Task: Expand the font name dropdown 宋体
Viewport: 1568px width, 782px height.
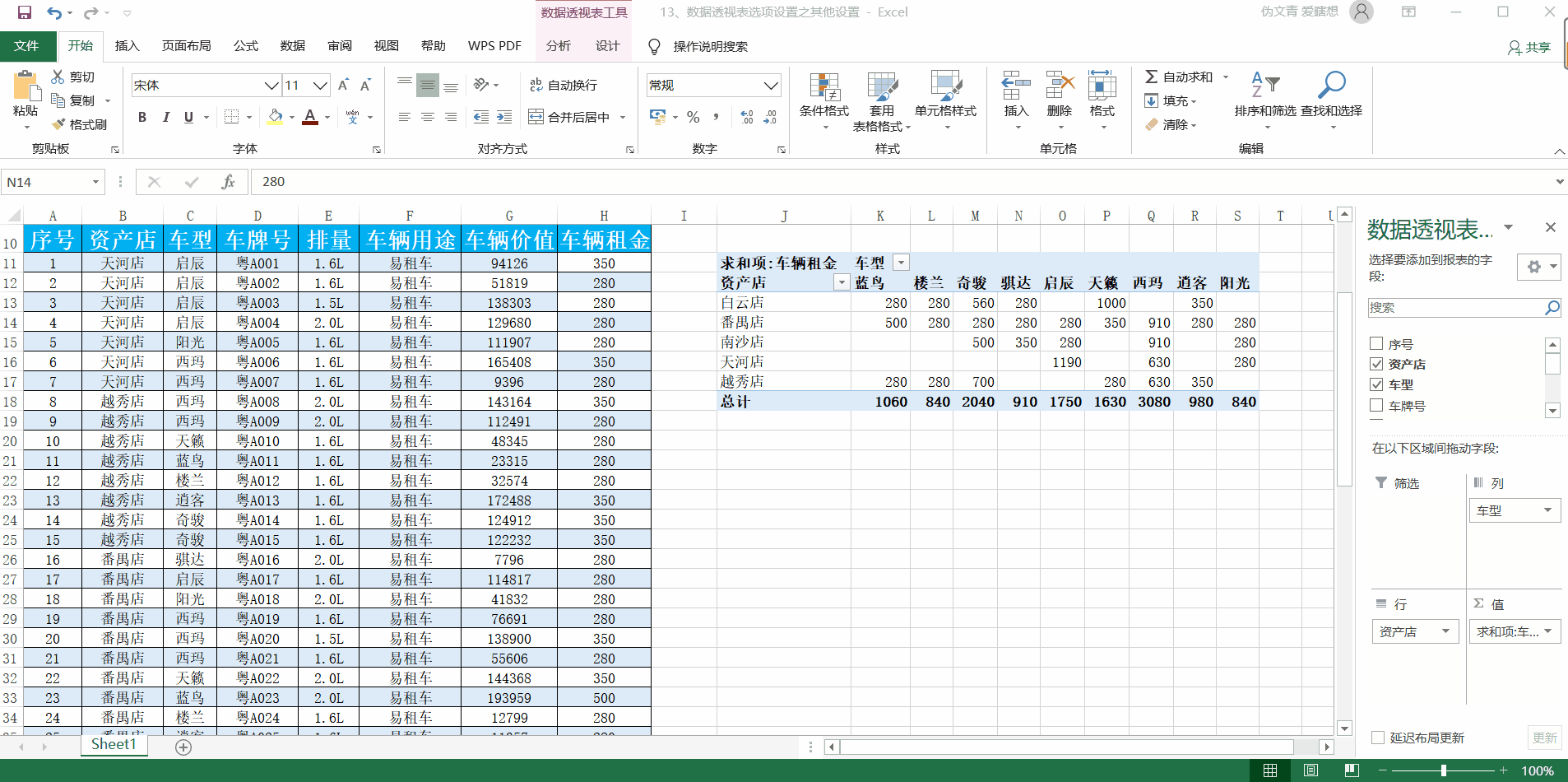Action: (271, 86)
